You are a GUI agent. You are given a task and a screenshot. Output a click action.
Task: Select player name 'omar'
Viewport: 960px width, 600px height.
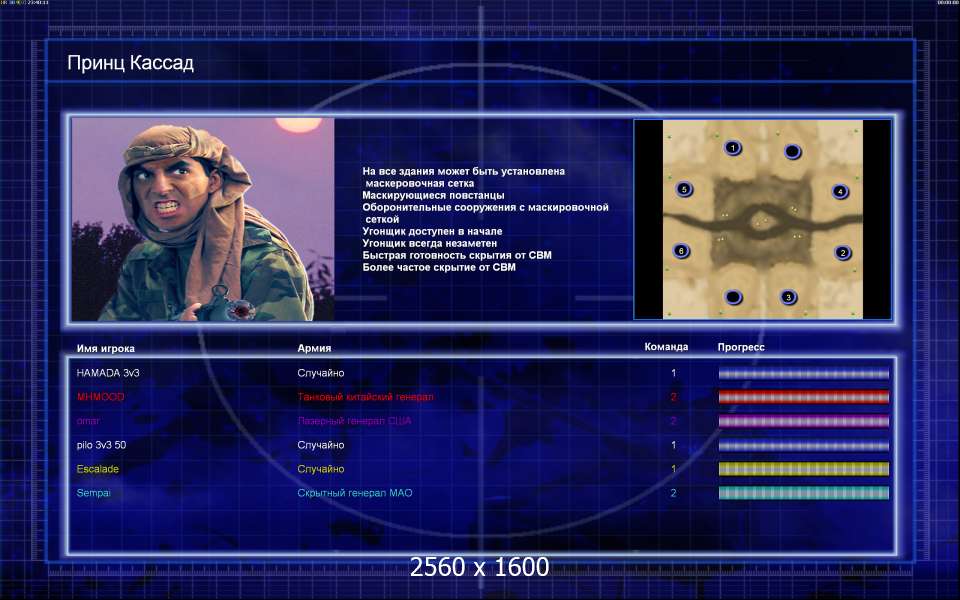[x=88, y=421]
